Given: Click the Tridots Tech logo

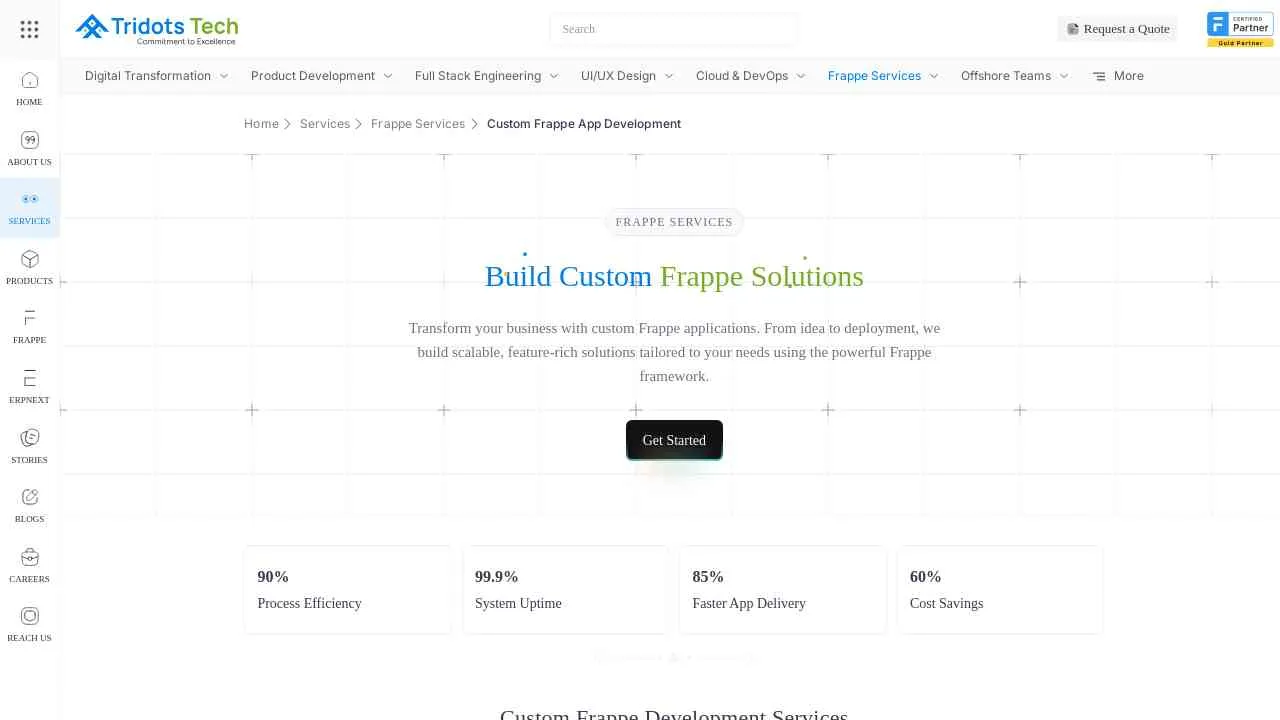Looking at the screenshot, I should tap(157, 29).
